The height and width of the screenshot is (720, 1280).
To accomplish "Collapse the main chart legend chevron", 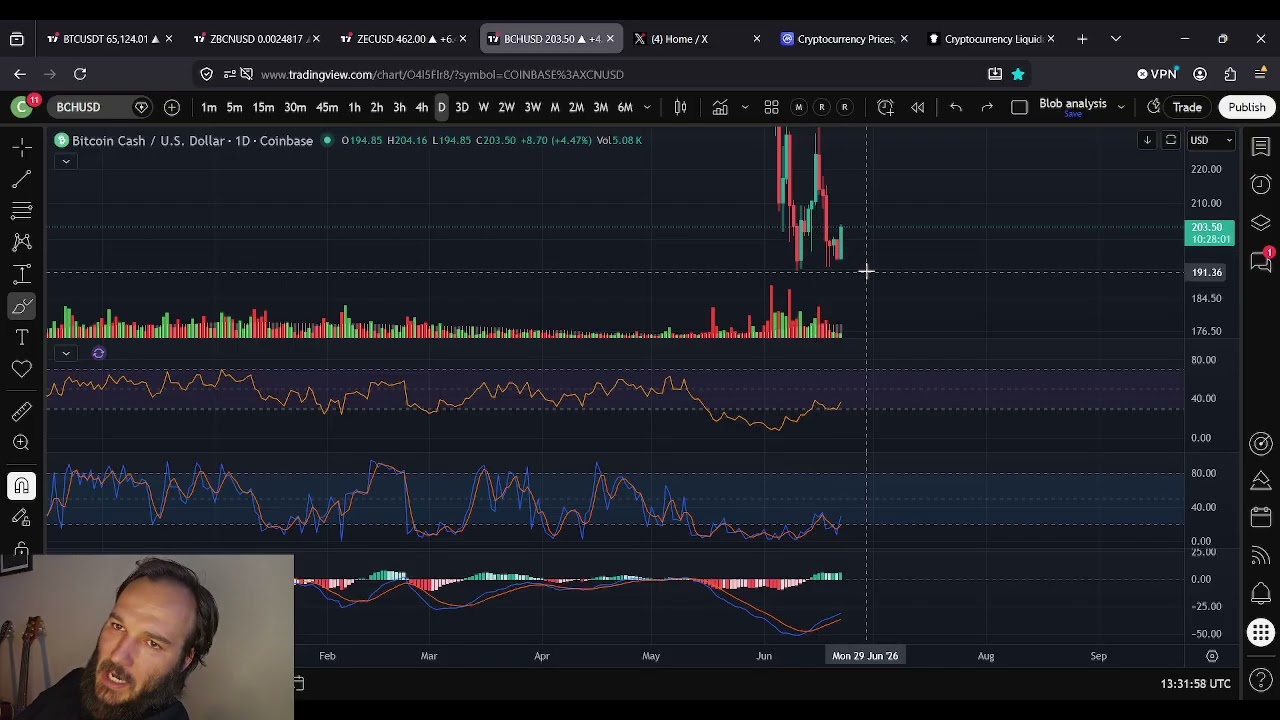I will (x=65, y=161).
